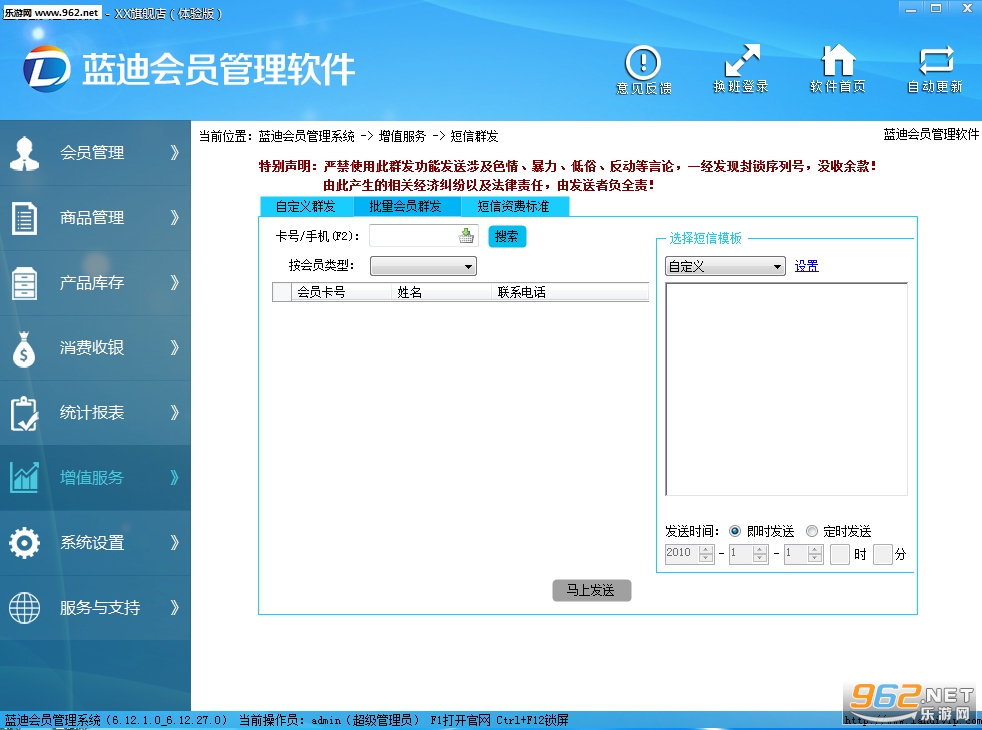Viewport: 982px width, 730px height.
Task: Open the 产品库存 menu
Action: coord(95,283)
